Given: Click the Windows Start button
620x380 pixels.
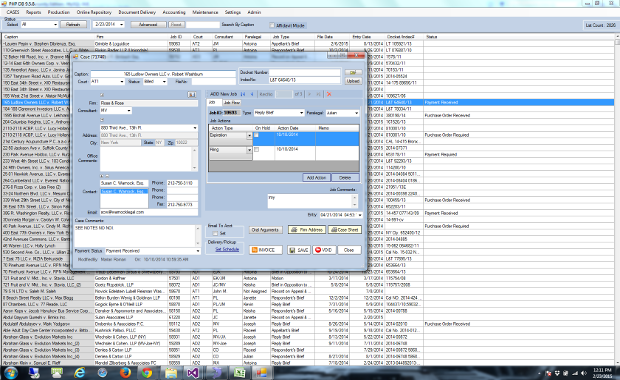Looking at the screenshot, I should pyautogui.click(x=10, y=372).
